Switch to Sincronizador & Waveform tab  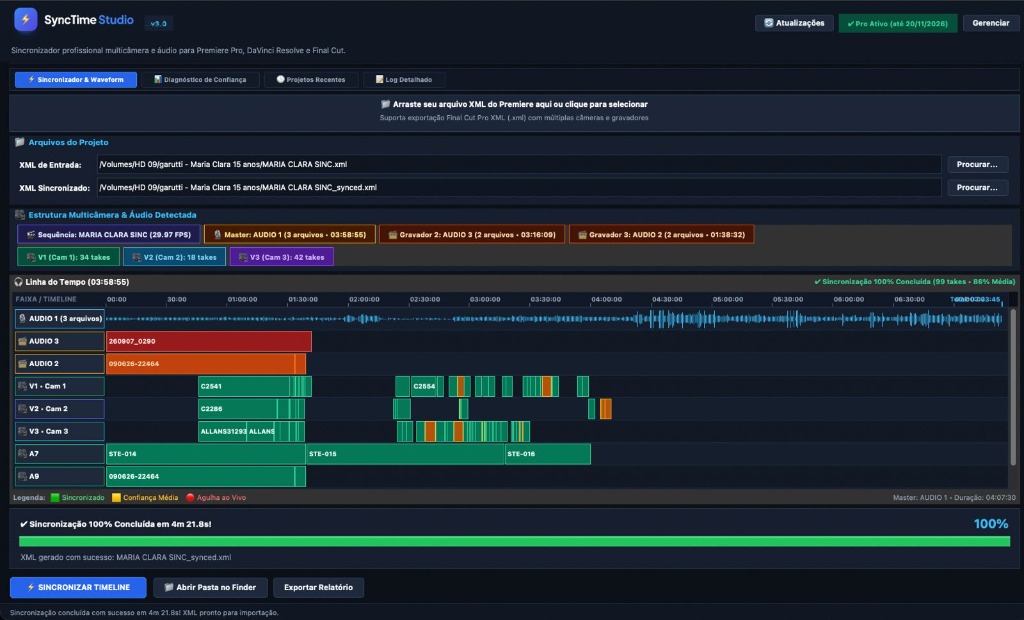coord(76,80)
